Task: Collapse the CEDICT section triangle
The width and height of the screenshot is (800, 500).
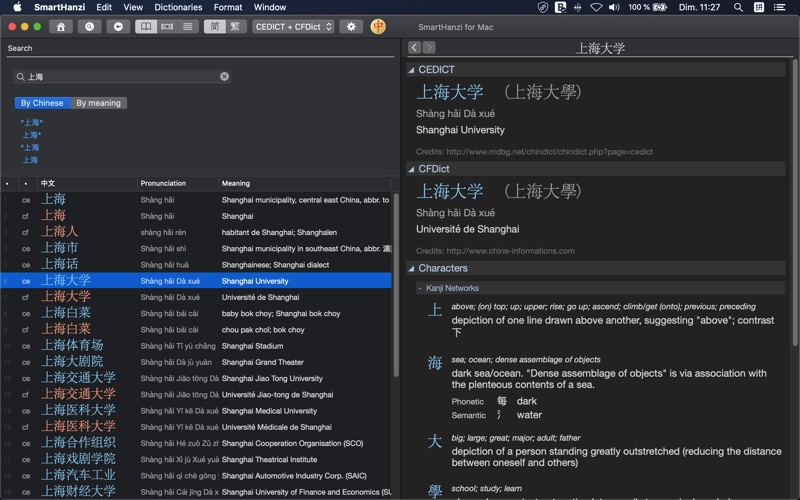Action: [x=411, y=70]
